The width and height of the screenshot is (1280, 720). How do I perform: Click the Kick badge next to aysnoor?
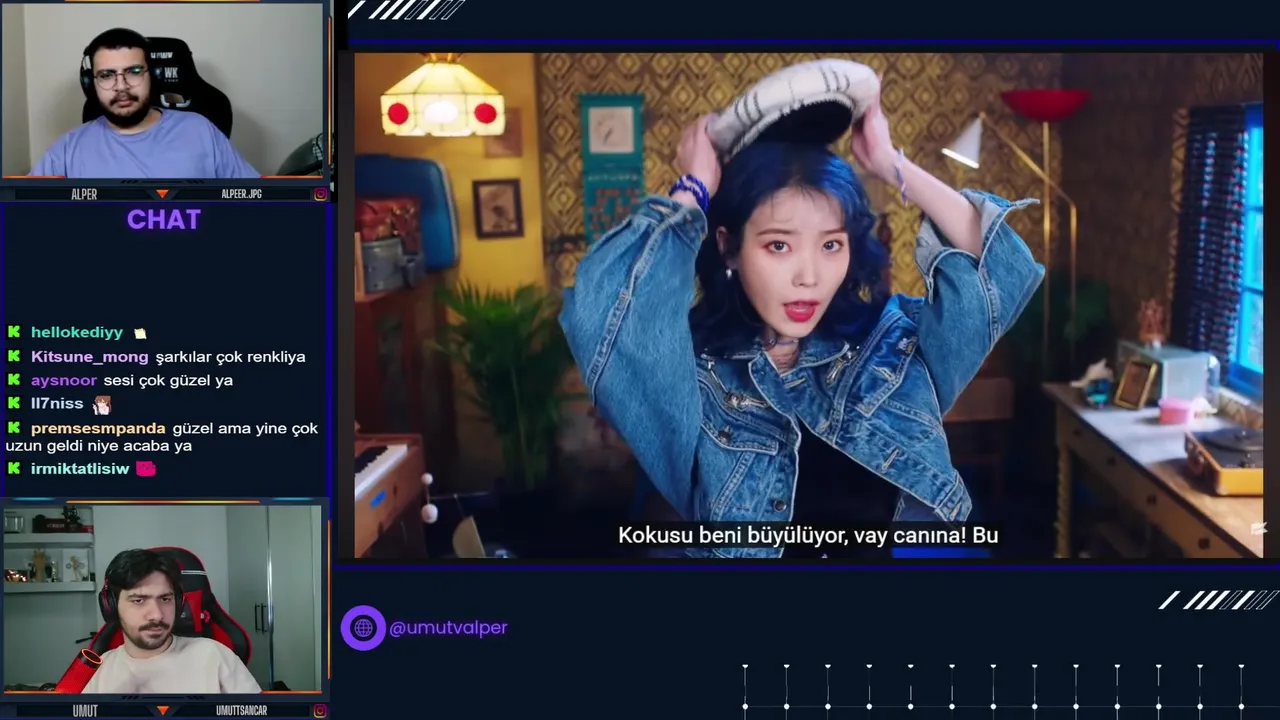14,380
